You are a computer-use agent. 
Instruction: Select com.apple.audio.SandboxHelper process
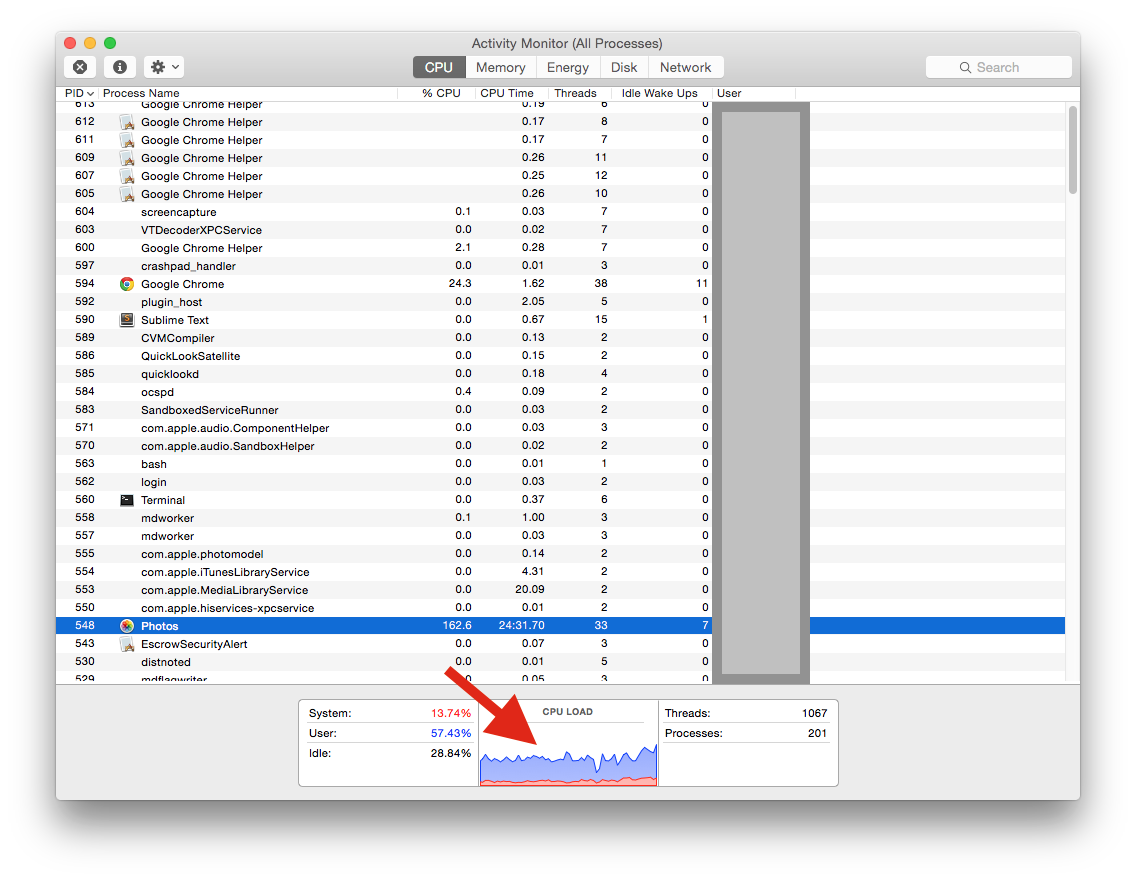pyautogui.click(x=560, y=445)
